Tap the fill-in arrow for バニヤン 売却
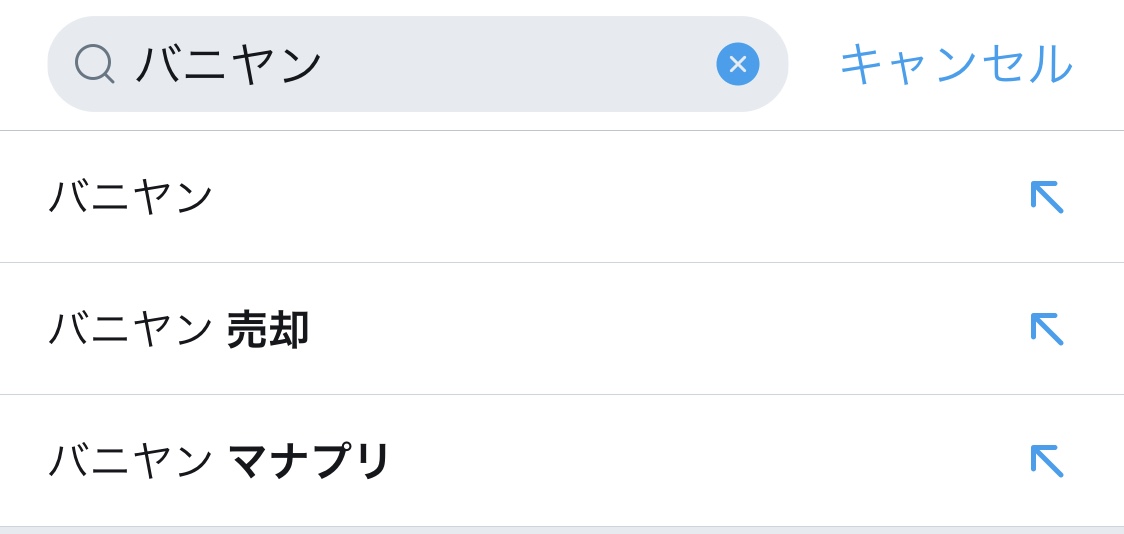This screenshot has width=1124, height=534. point(1046,329)
